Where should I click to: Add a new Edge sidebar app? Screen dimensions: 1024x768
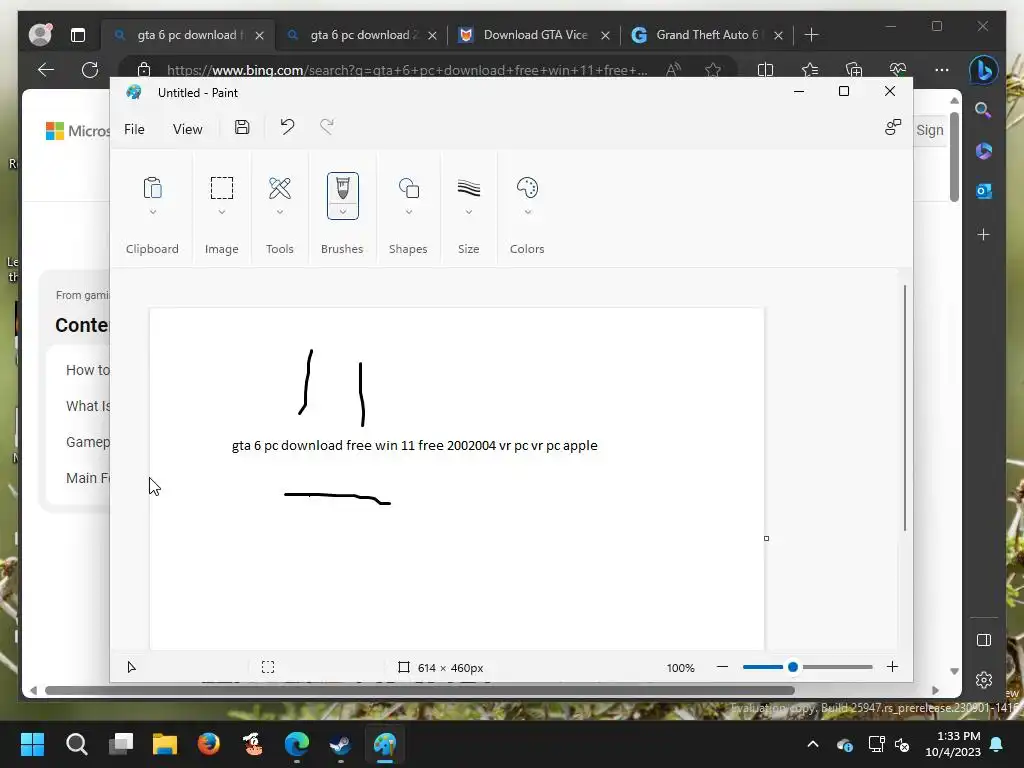984,234
